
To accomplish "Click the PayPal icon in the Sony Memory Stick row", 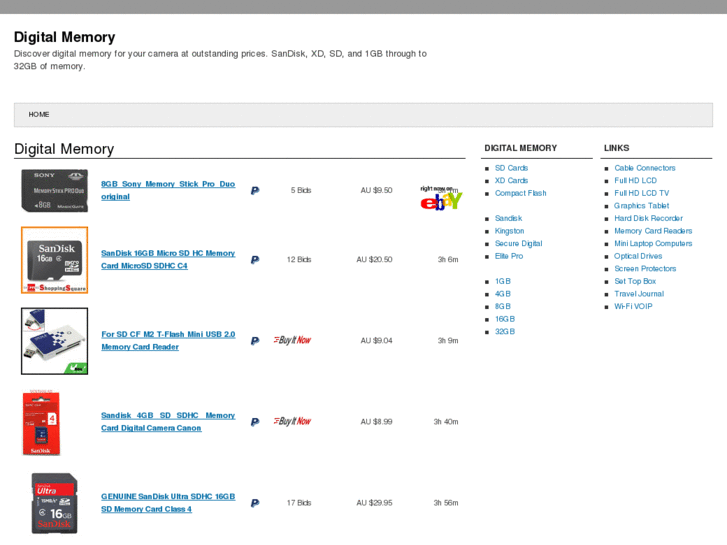I will pyautogui.click(x=255, y=191).
